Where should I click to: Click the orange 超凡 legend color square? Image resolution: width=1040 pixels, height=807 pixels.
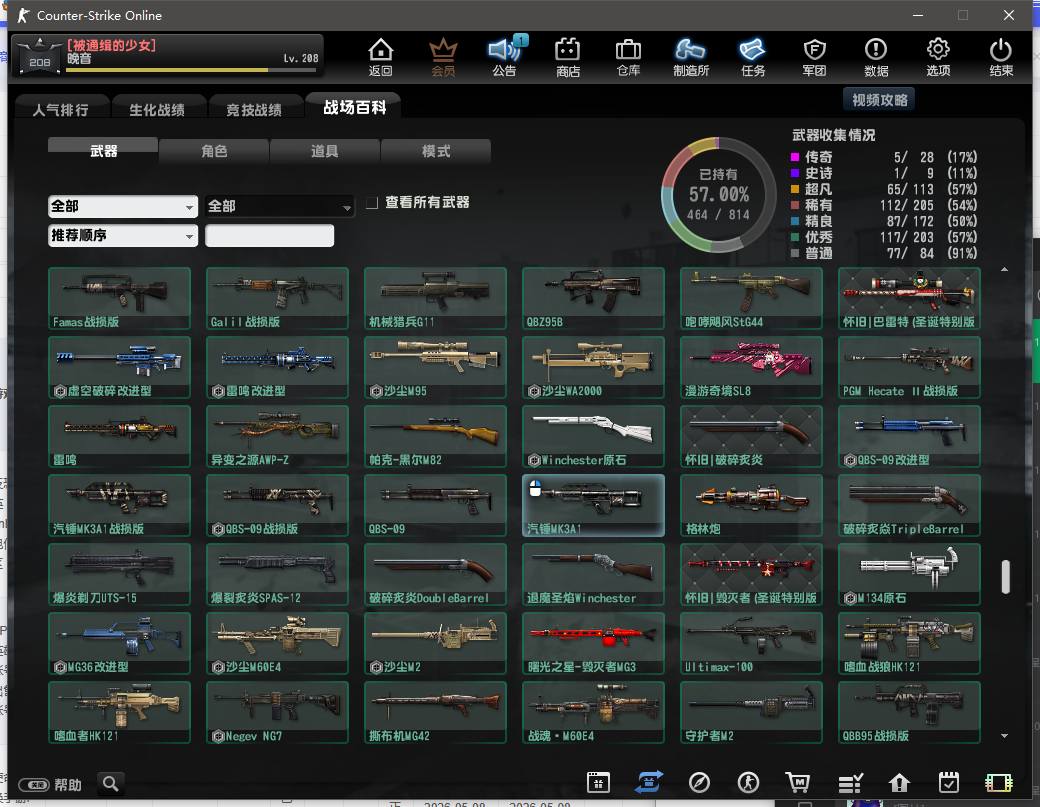pos(795,189)
